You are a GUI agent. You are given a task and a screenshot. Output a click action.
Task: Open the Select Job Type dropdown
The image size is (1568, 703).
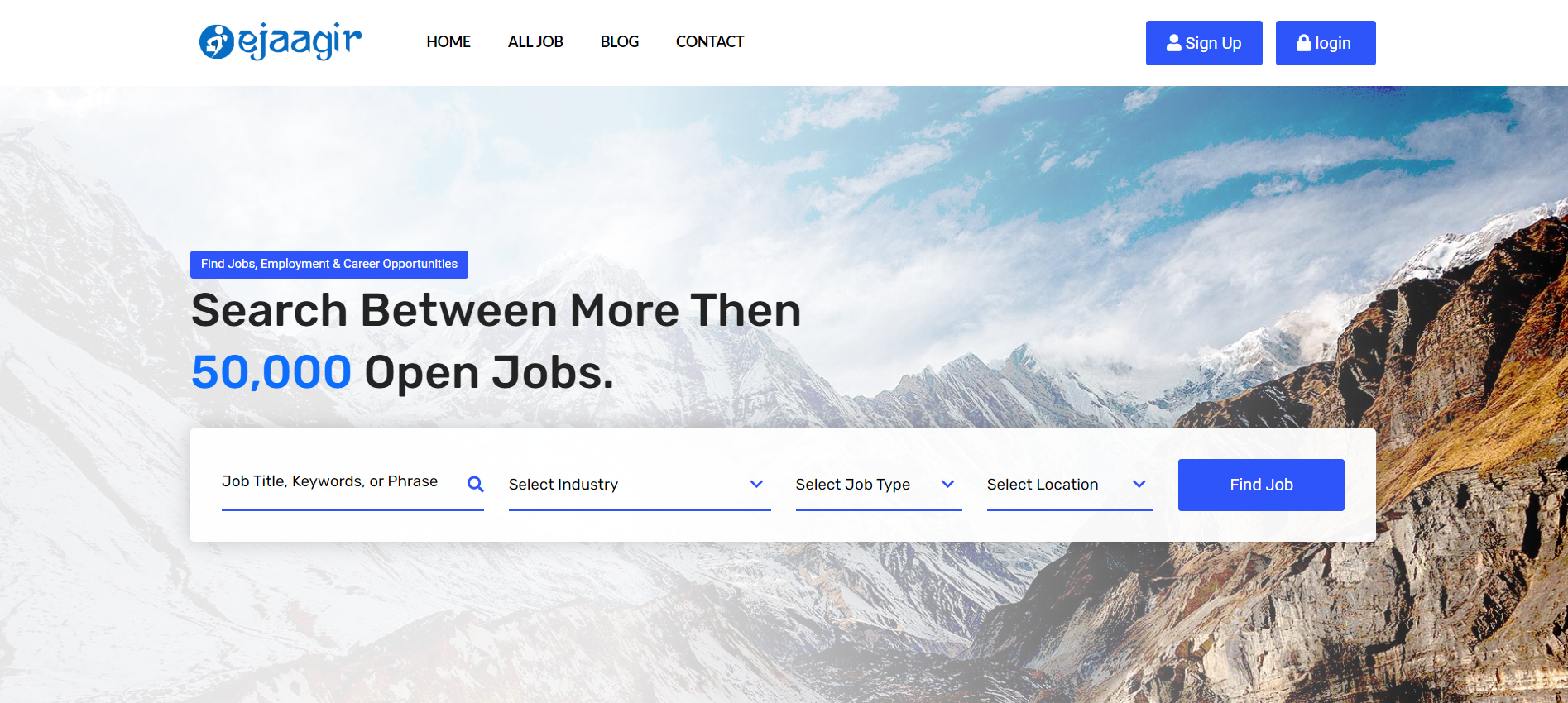tap(879, 484)
